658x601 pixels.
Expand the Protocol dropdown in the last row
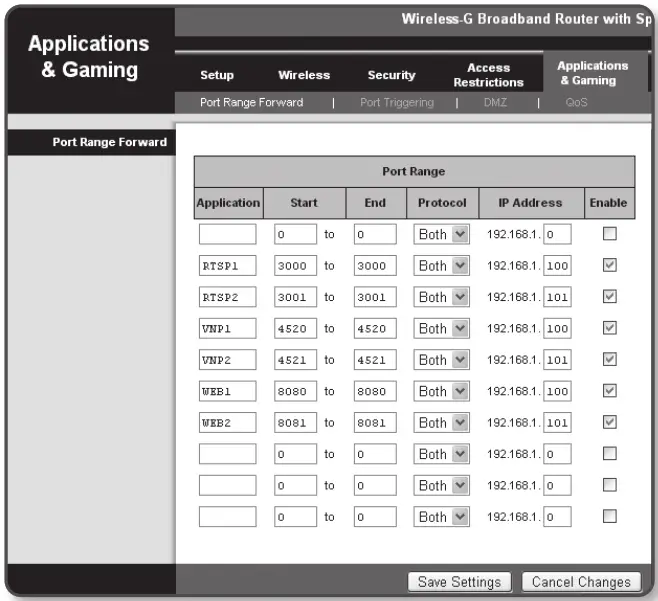[x=441, y=517]
